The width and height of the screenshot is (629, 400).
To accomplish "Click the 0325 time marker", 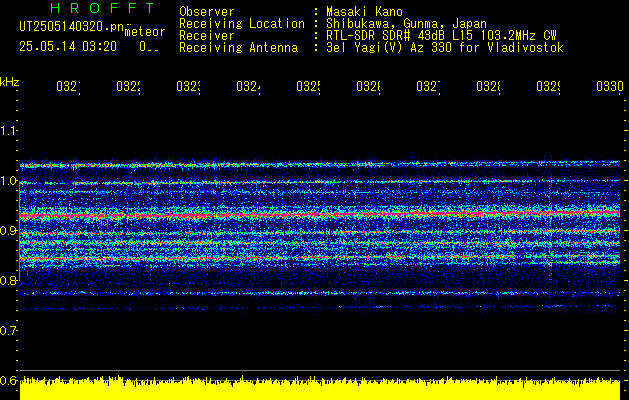I will click(x=309, y=87).
